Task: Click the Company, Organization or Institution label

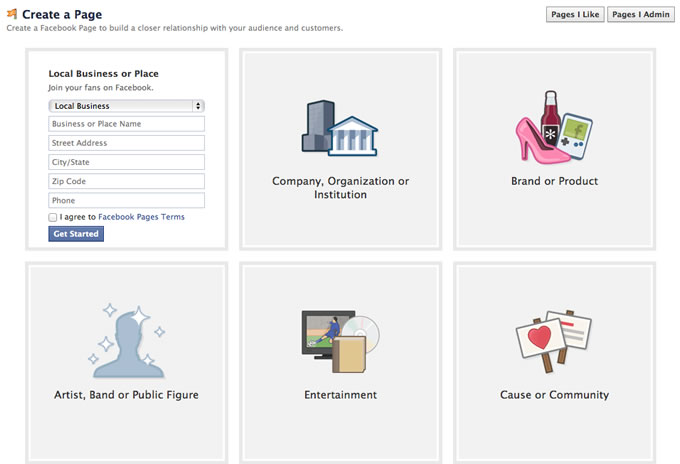Action: [x=340, y=188]
